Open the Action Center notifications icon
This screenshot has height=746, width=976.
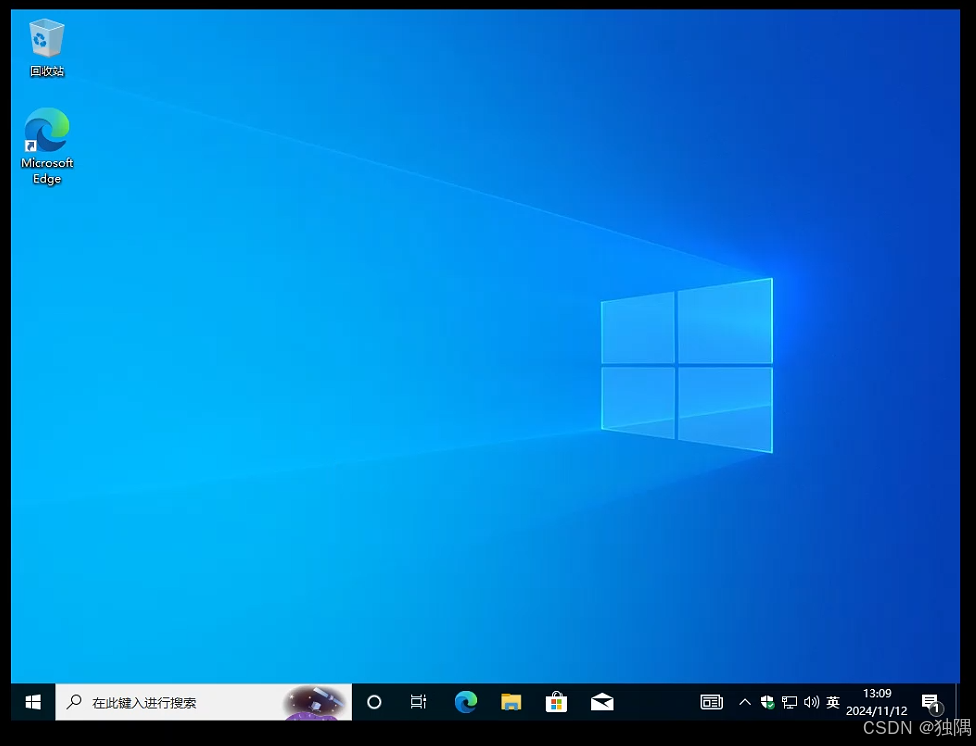[x=932, y=704]
